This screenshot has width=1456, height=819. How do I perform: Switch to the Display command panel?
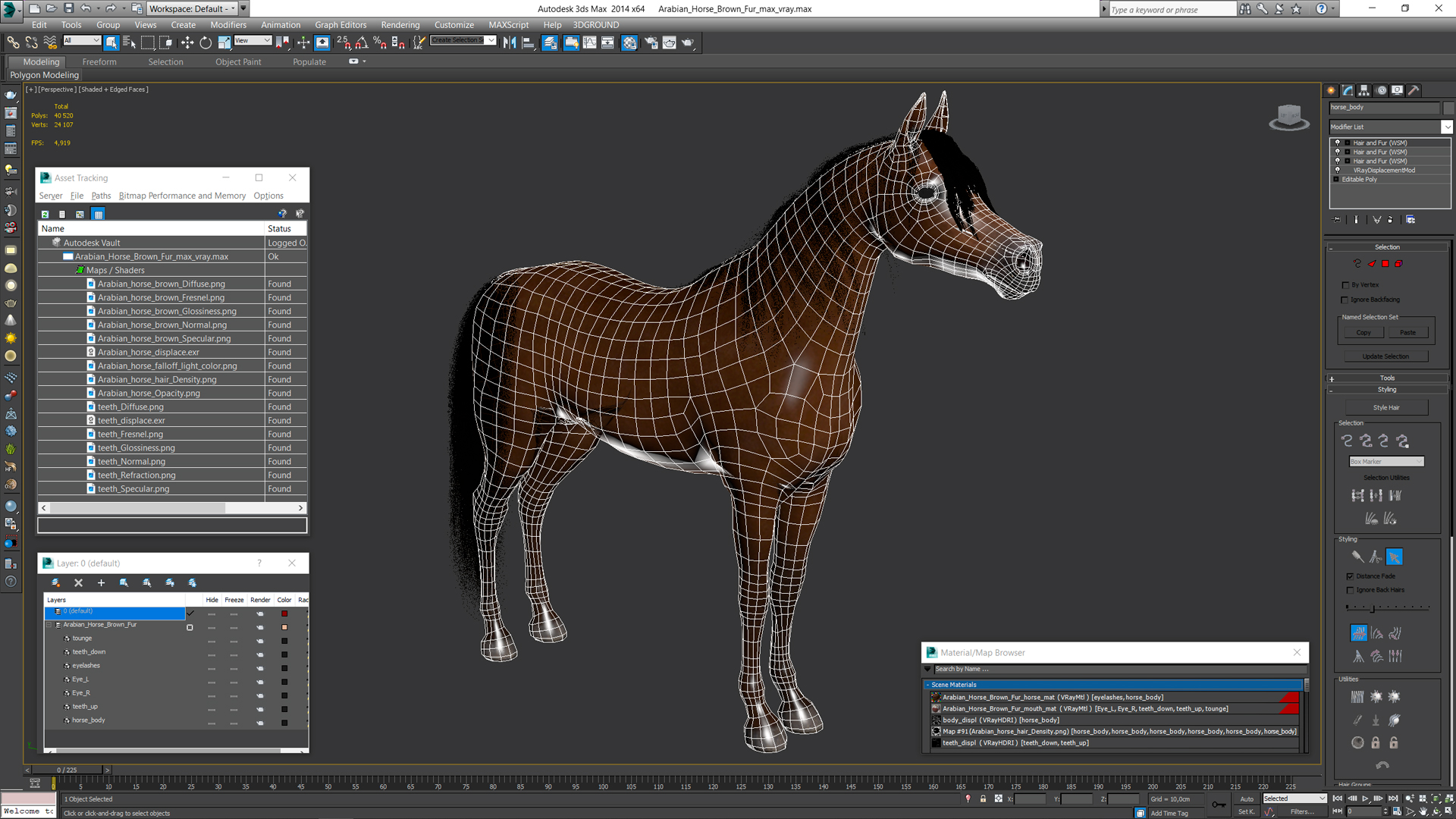[x=1398, y=90]
